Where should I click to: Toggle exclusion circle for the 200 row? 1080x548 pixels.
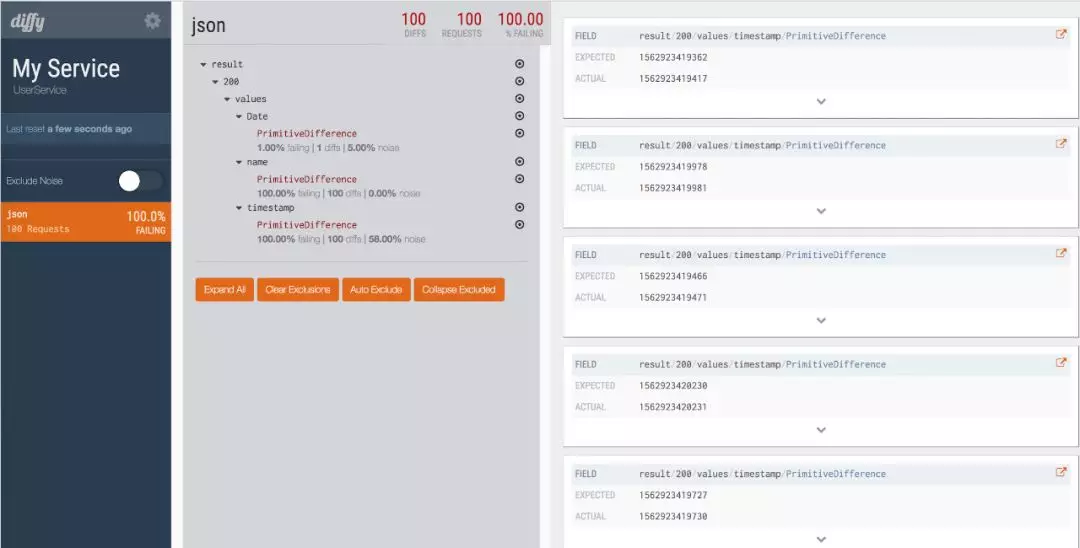click(x=520, y=81)
